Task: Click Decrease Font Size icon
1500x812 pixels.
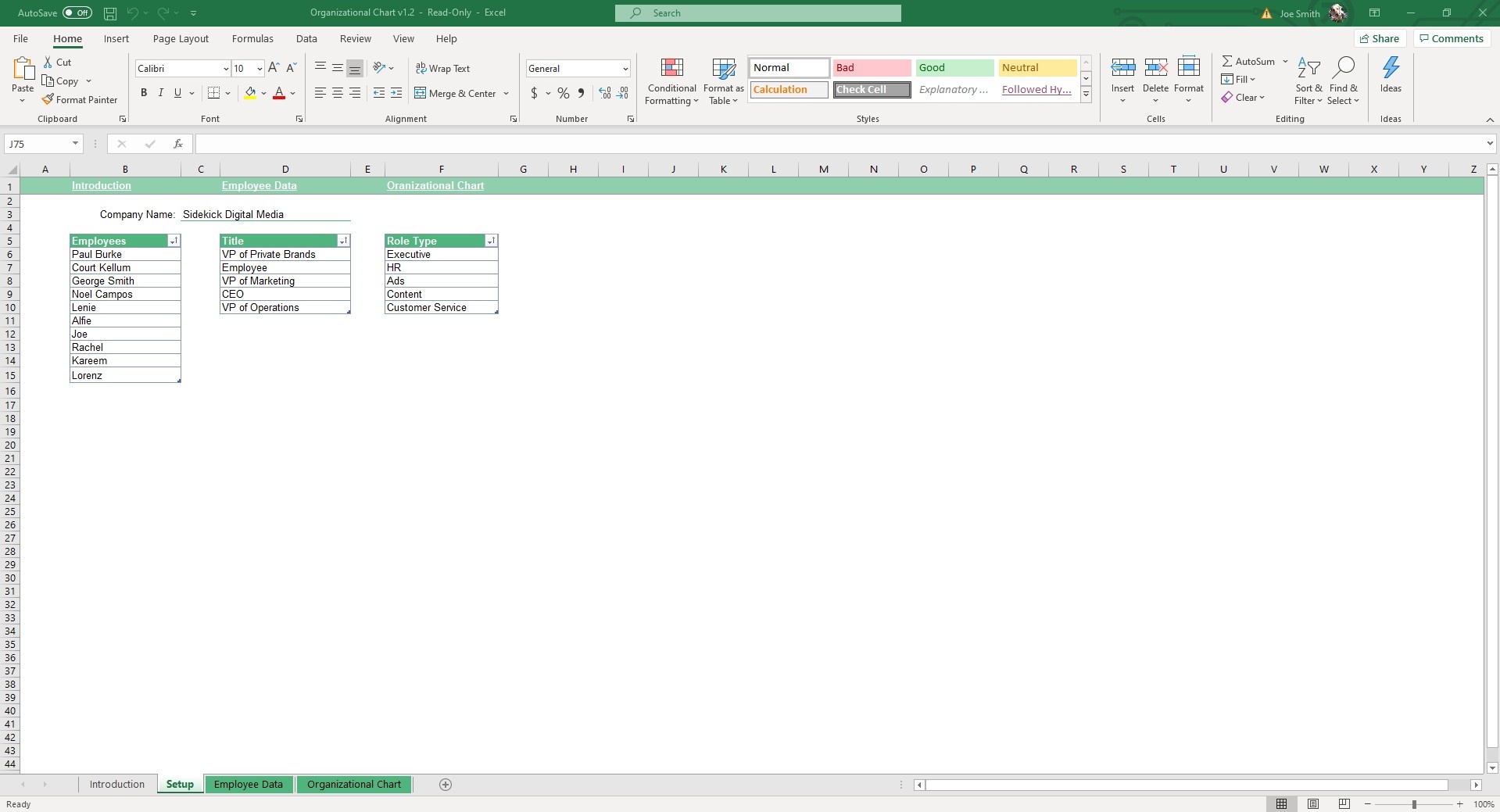Action: (x=291, y=68)
